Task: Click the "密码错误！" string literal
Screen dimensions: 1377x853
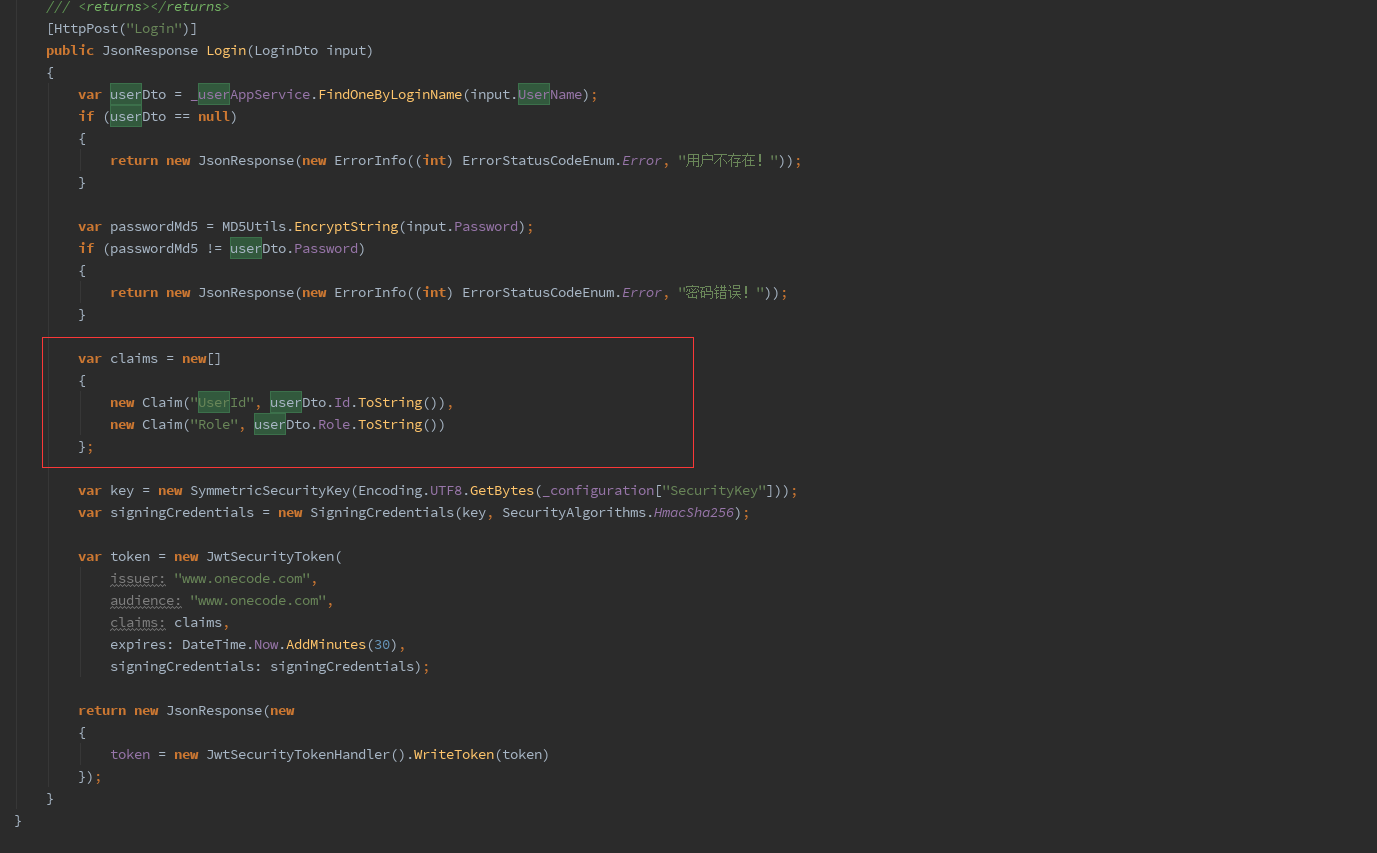Action: click(721, 292)
